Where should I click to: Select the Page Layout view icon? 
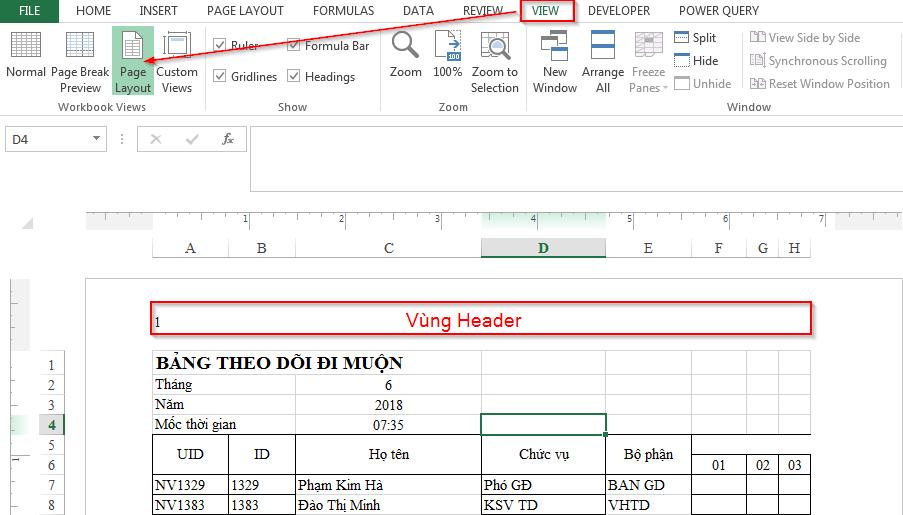click(x=132, y=60)
